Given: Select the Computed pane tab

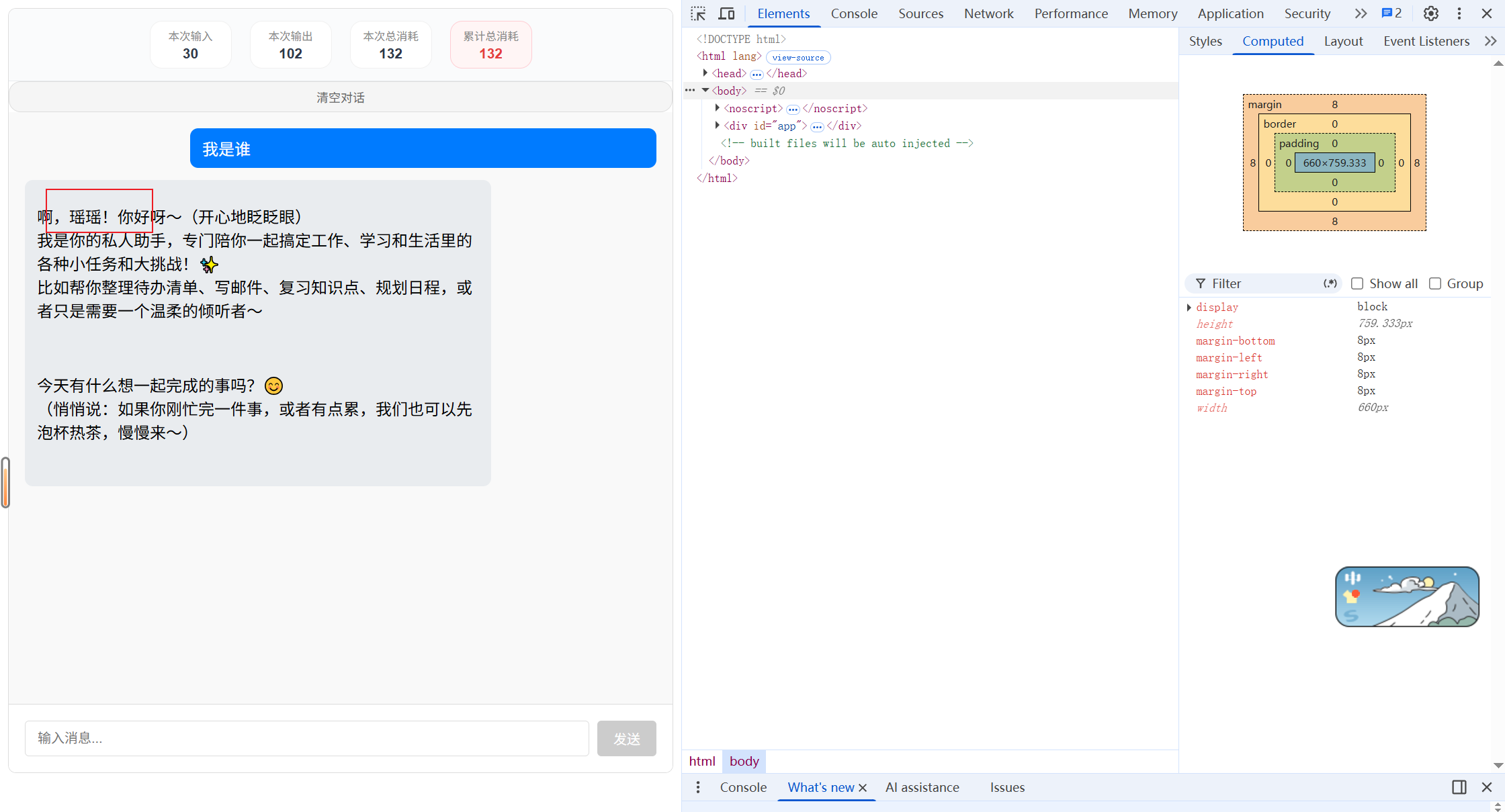Looking at the screenshot, I should coord(1273,41).
